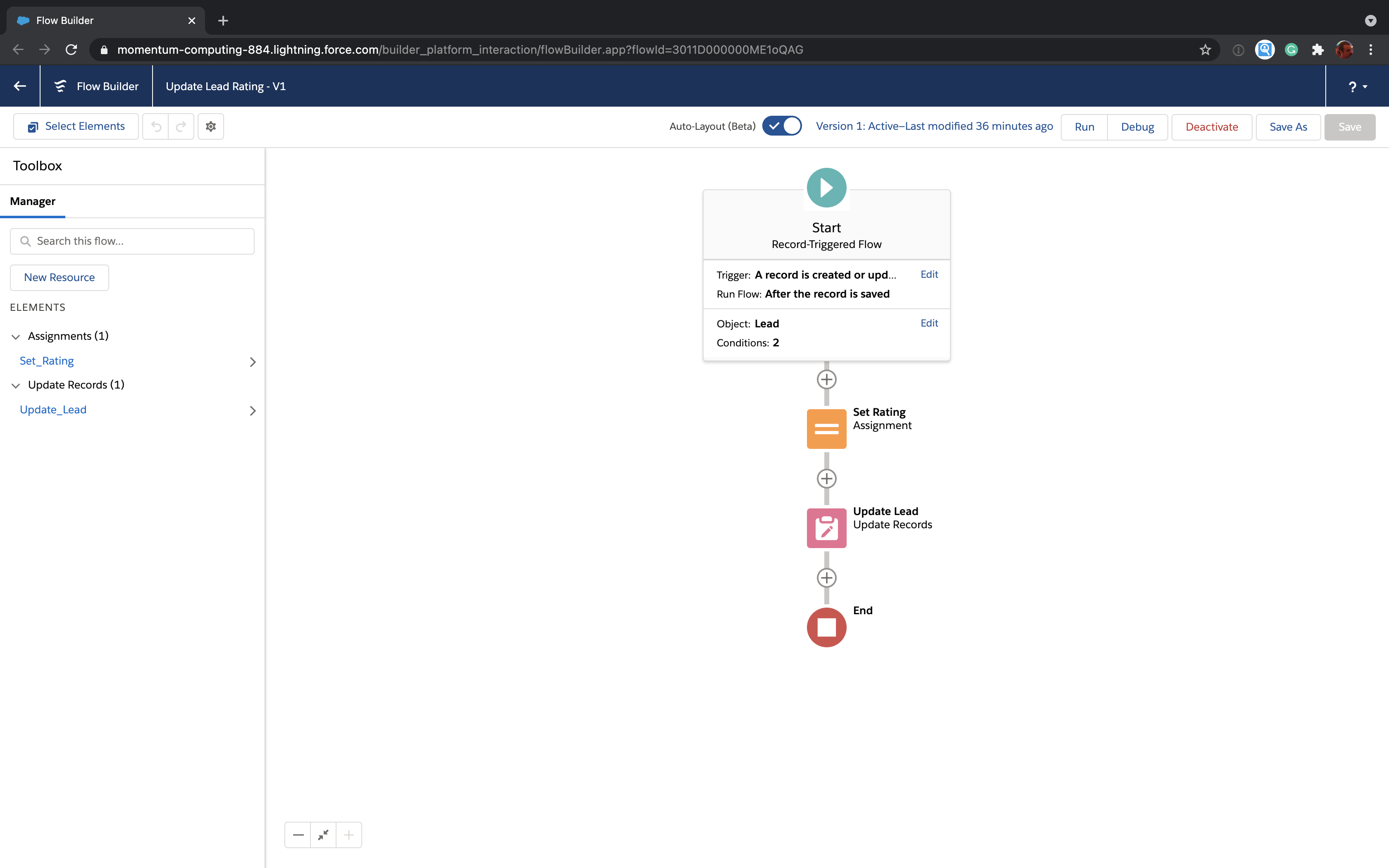Click the flow search field in Toolbox

pos(132,241)
